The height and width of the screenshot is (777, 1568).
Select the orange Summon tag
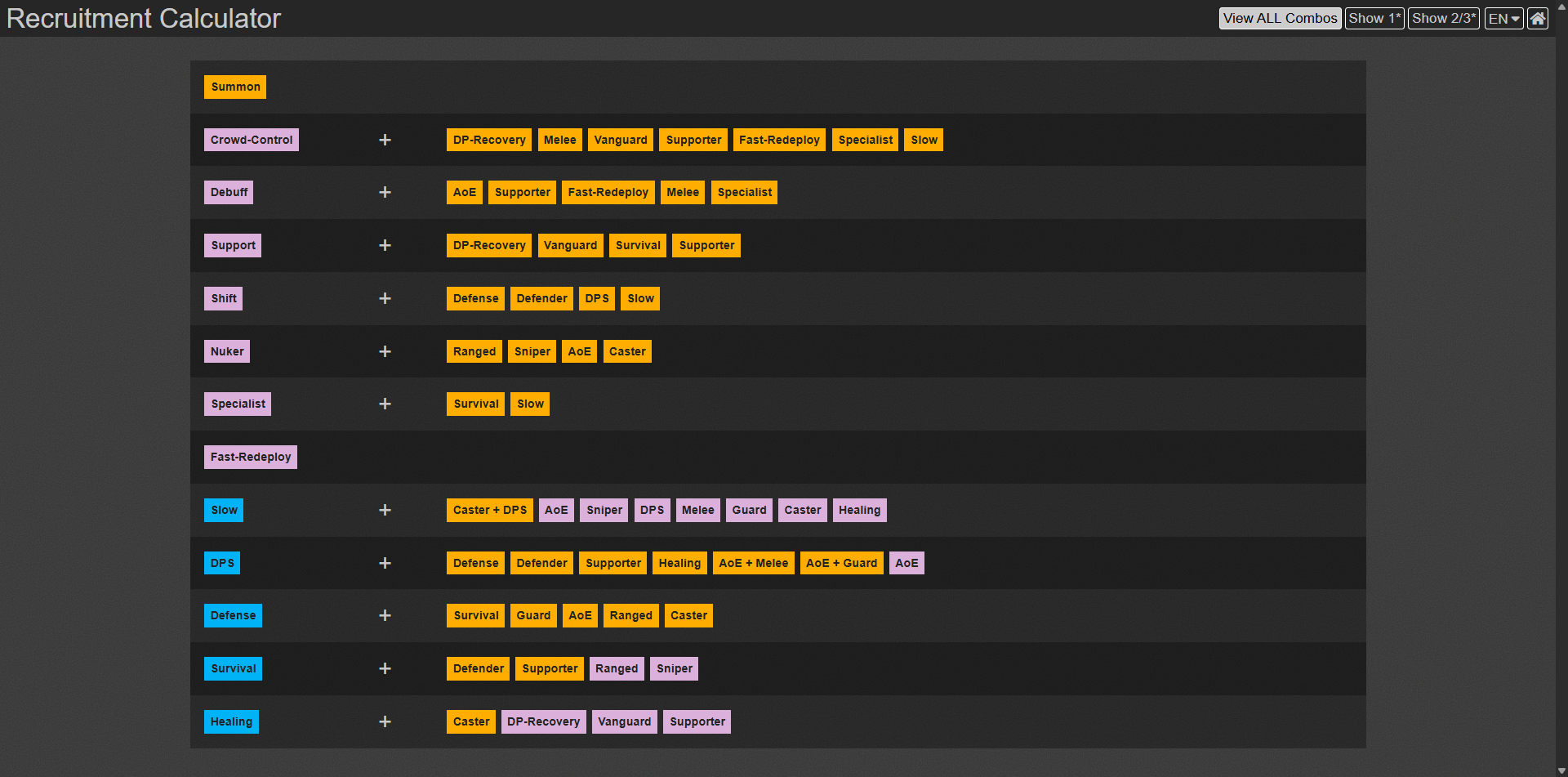[x=235, y=87]
